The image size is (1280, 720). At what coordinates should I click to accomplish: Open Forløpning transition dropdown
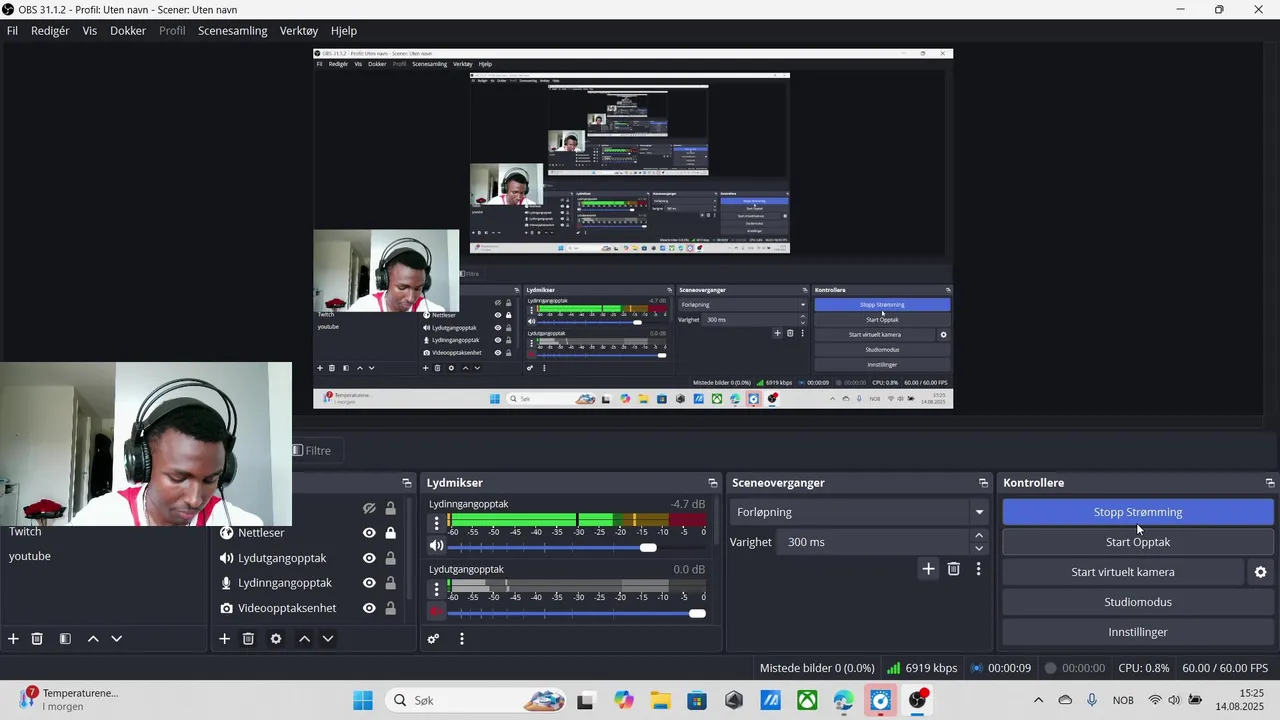860,512
